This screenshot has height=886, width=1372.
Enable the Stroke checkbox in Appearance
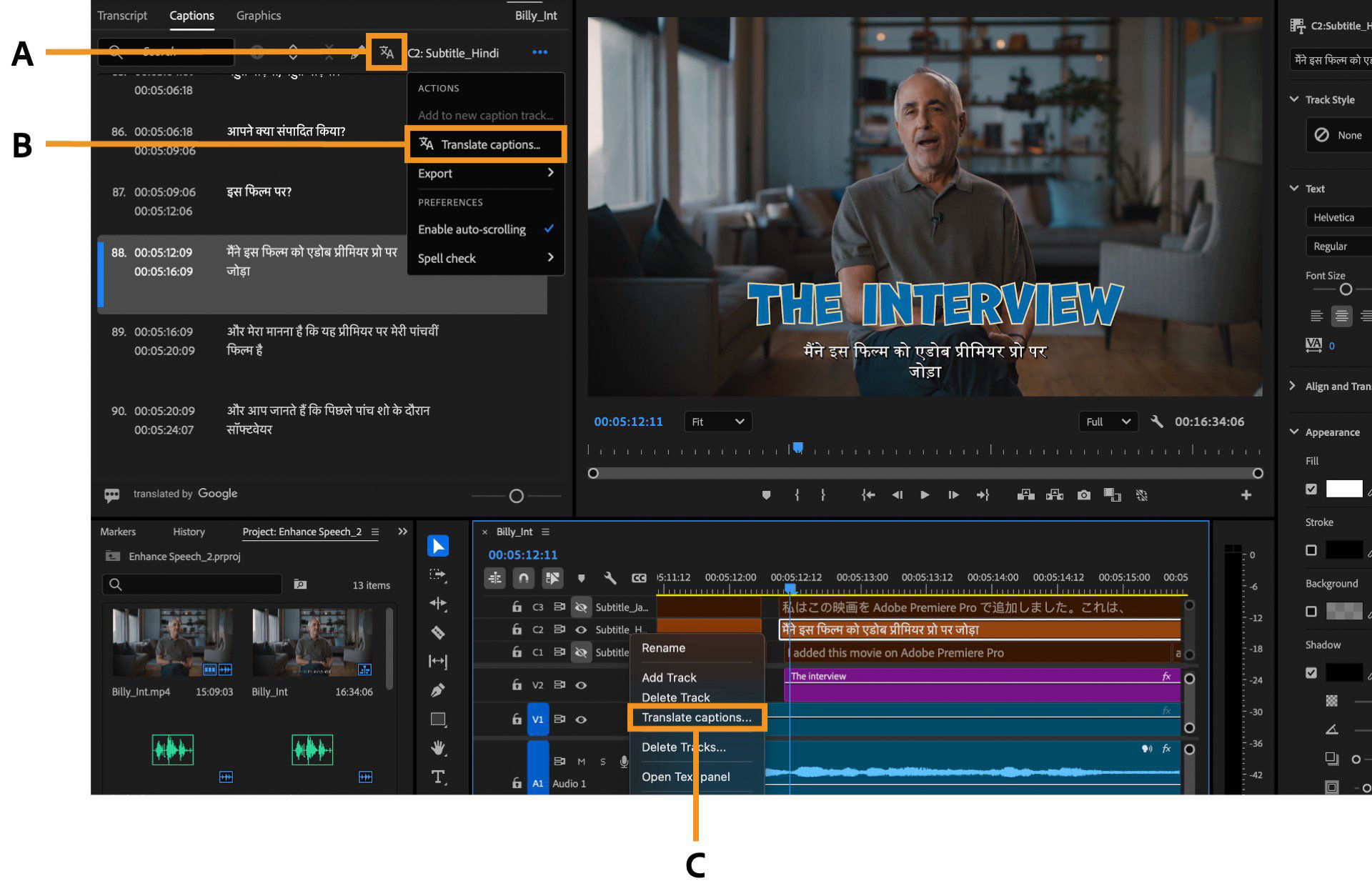click(1312, 549)
